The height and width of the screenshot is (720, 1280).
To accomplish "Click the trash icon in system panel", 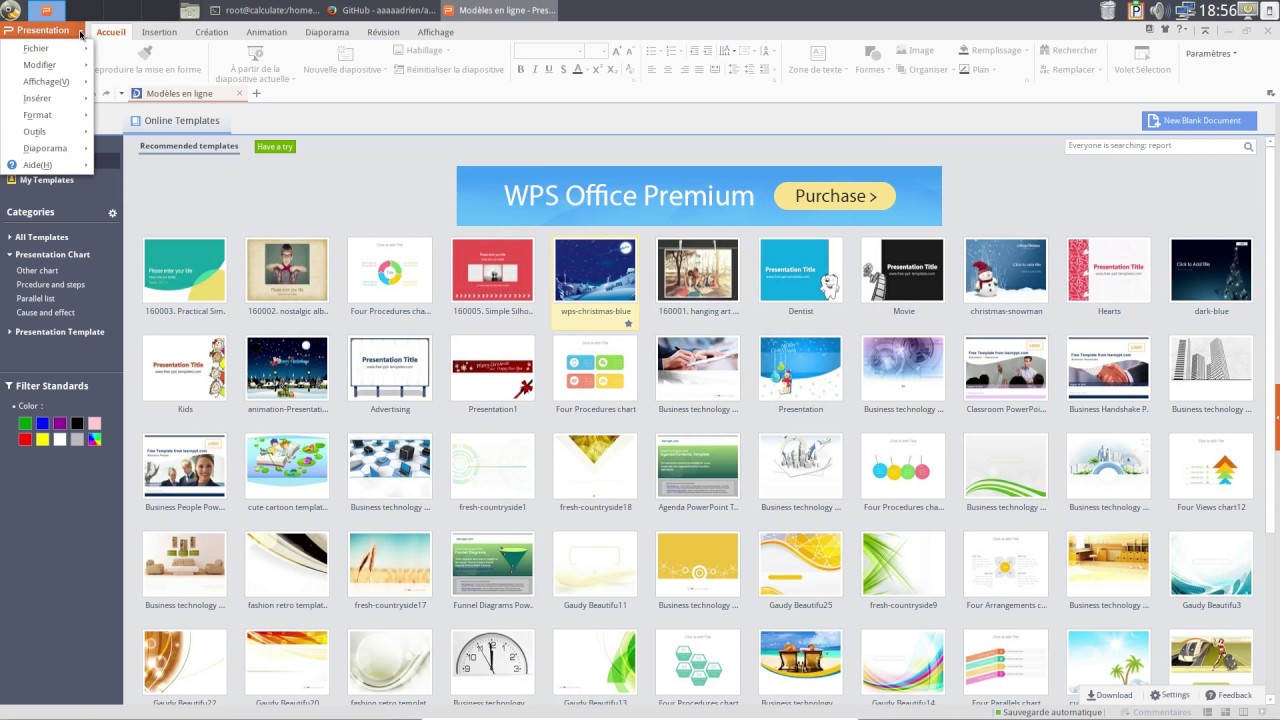I will (x=1108, y=11).
